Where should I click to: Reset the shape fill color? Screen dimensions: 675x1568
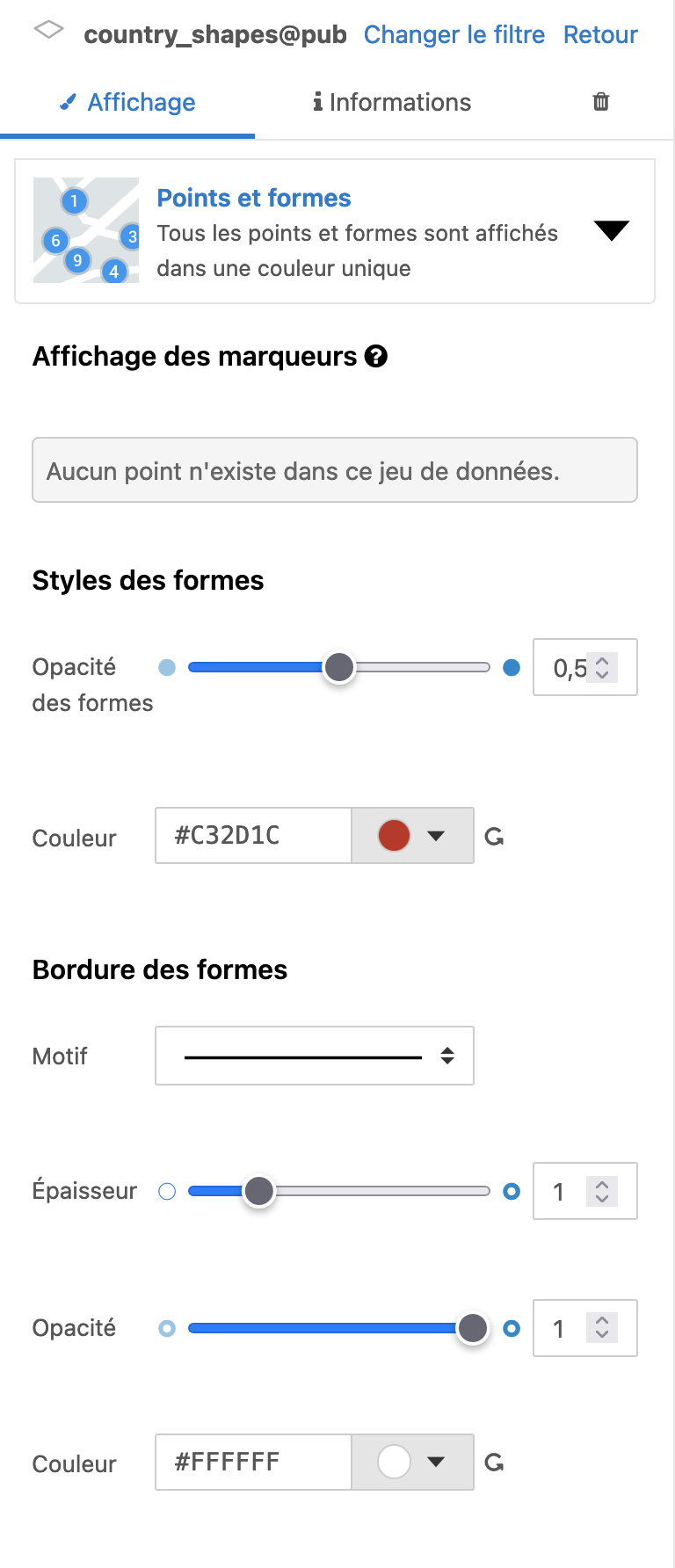tap(495, 837)
